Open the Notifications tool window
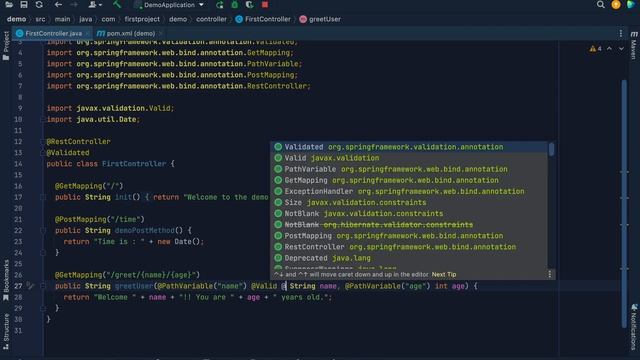Viewport: 640px width, 360px height. click(634, 327)
